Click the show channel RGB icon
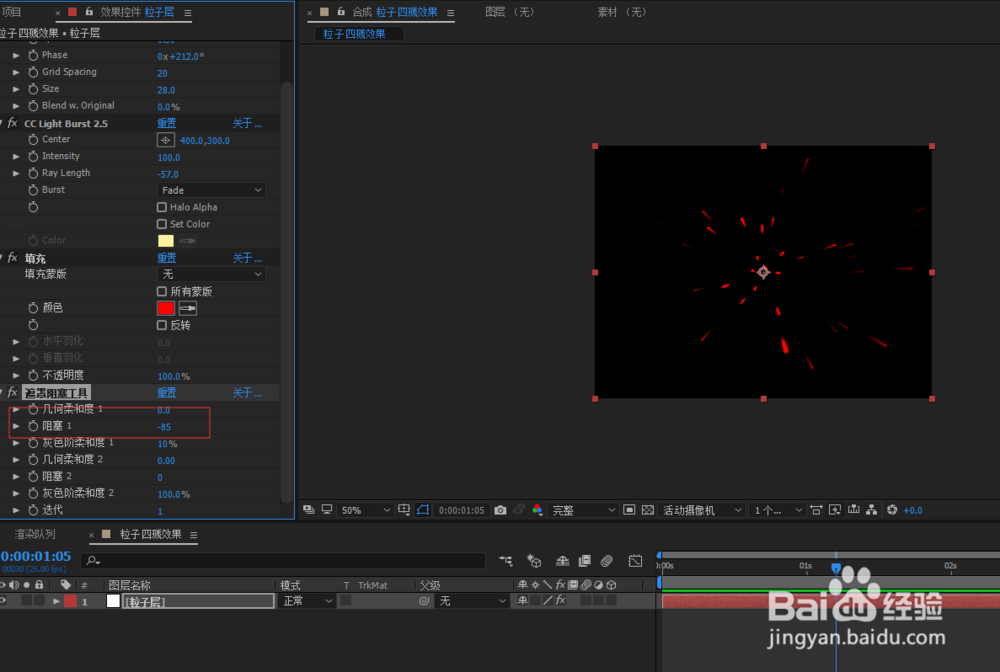This screenshot has height=672, width=1000. pyautogui.click(x=537, y=510)
